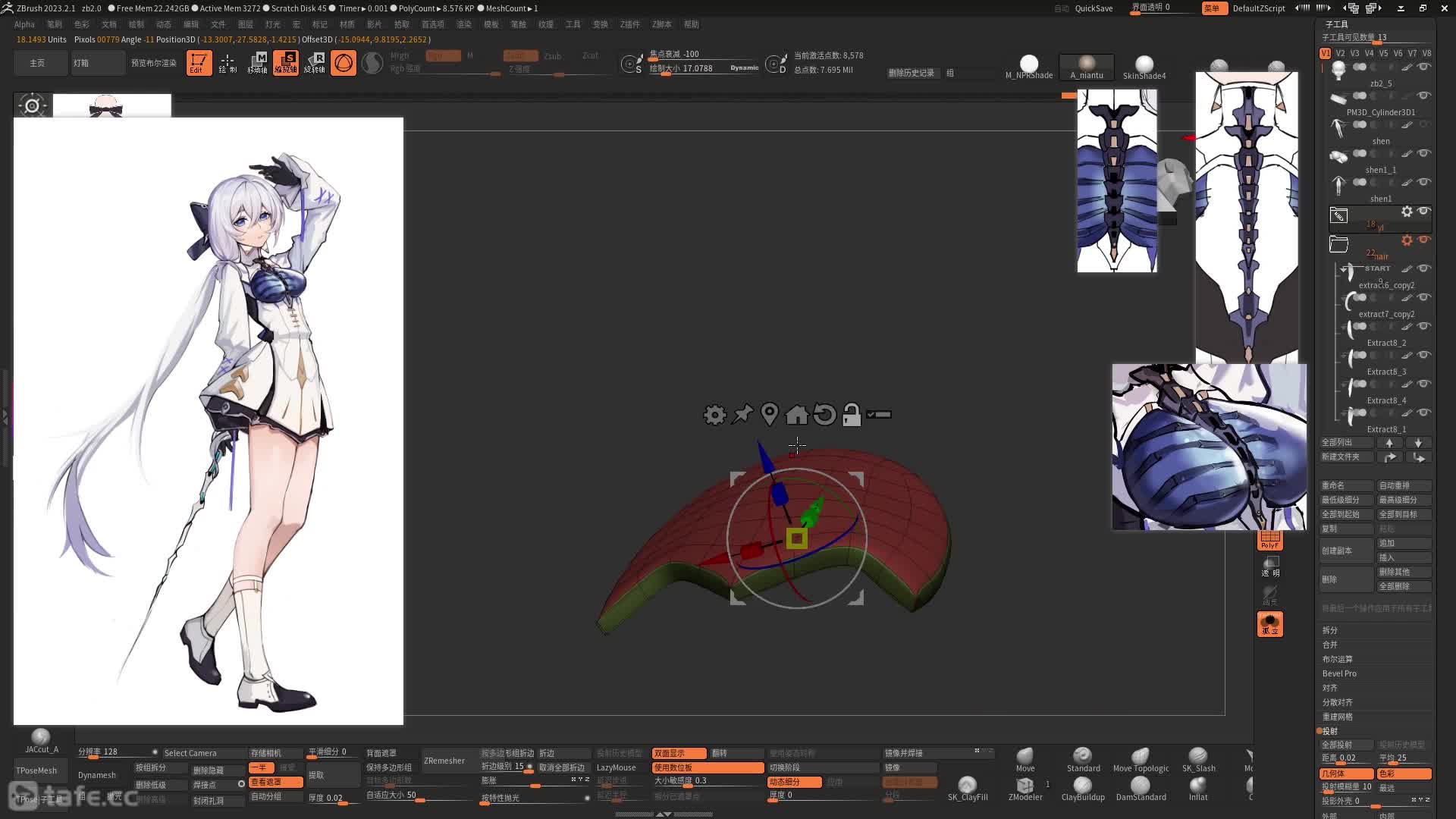This screenshot has width=1456, height=819.
Task: Switch to Draw (绘制) gizmo mode
Action: [227, 63]
